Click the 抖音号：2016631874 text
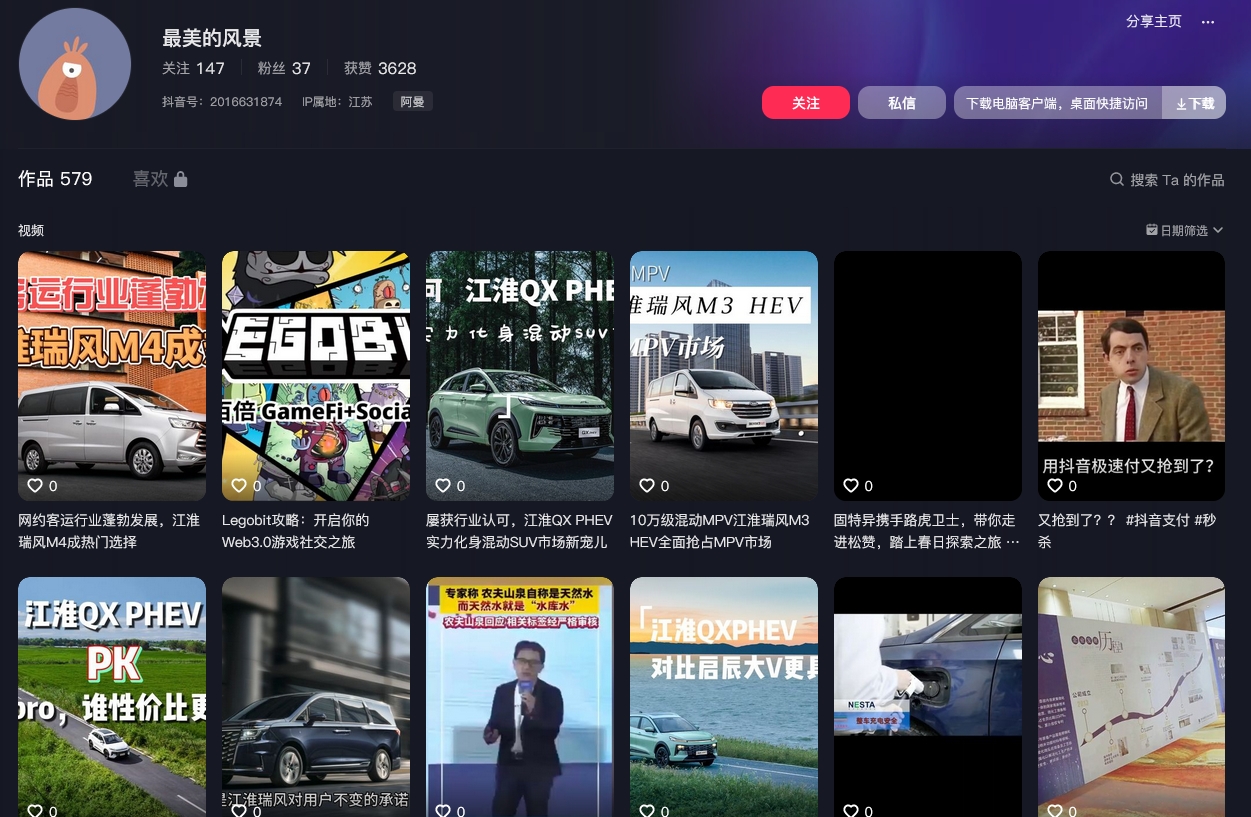The height and width of the screenshot is (817, 1251). pos(222,102)
